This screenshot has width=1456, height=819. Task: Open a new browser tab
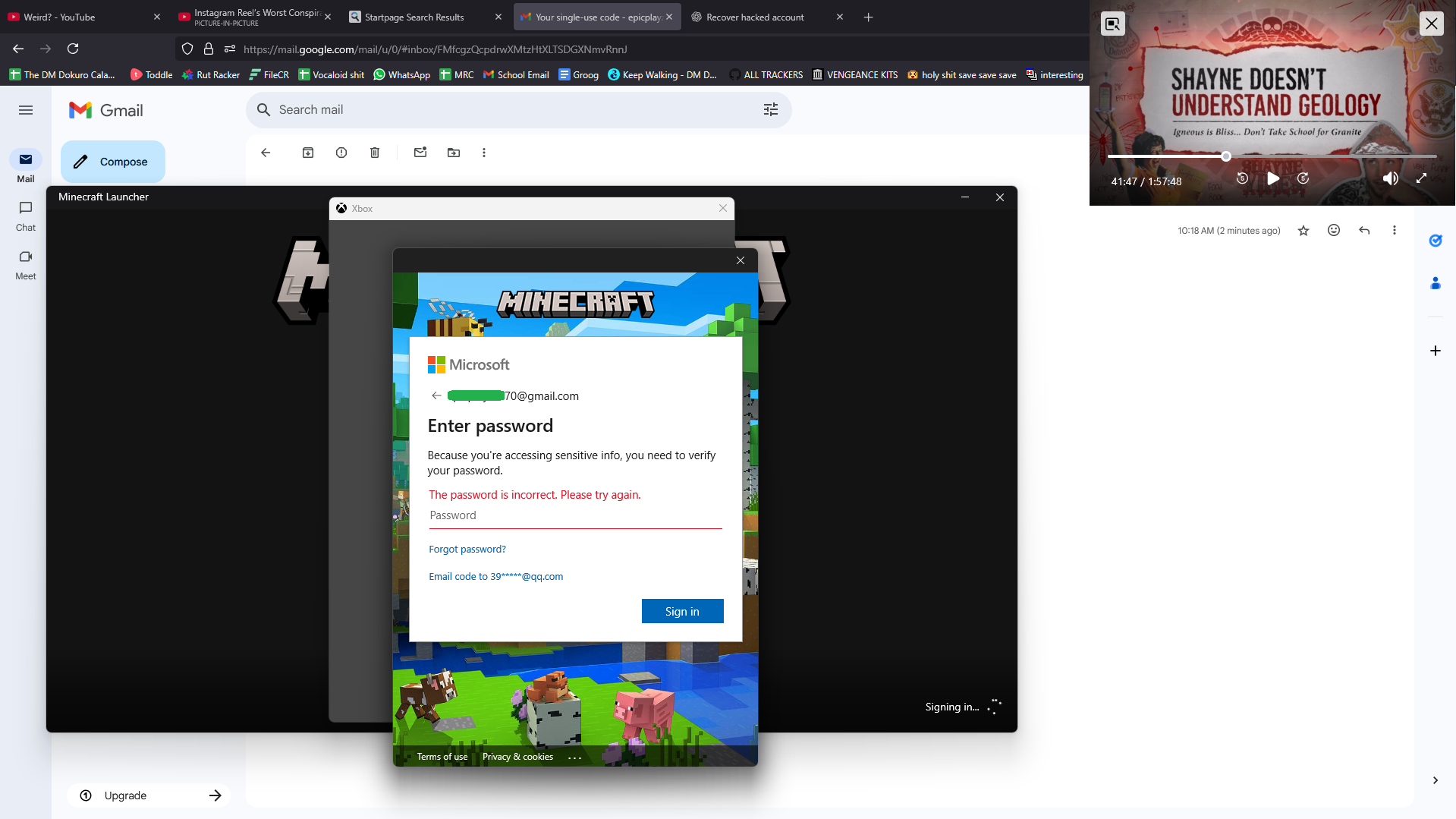coord(869,17)
